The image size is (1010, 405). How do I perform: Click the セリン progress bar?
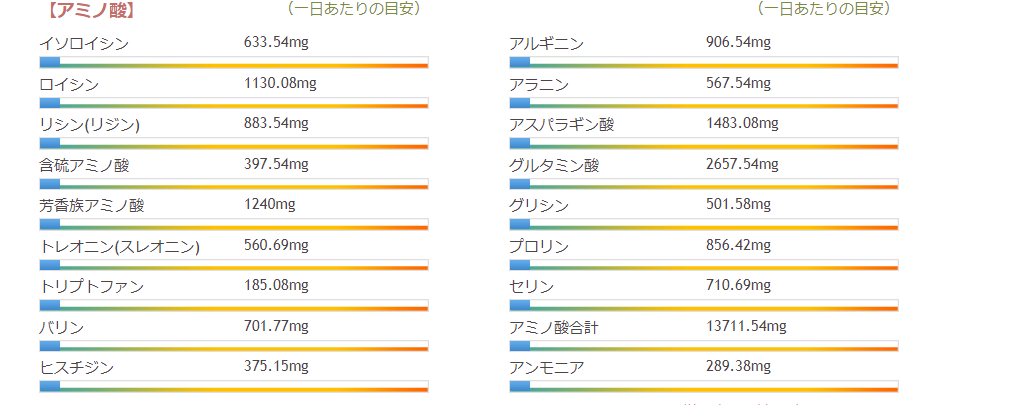704,305
